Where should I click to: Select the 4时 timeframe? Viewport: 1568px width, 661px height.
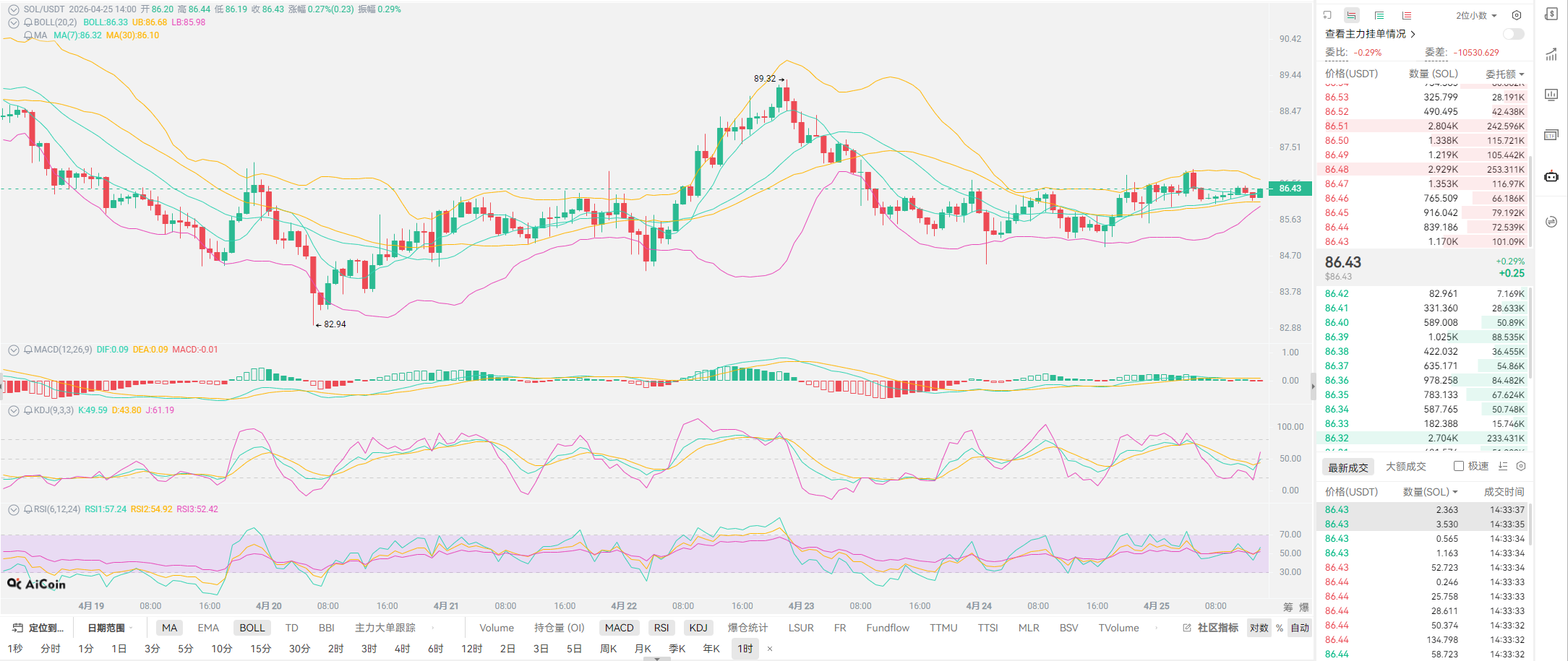point(402,649)
